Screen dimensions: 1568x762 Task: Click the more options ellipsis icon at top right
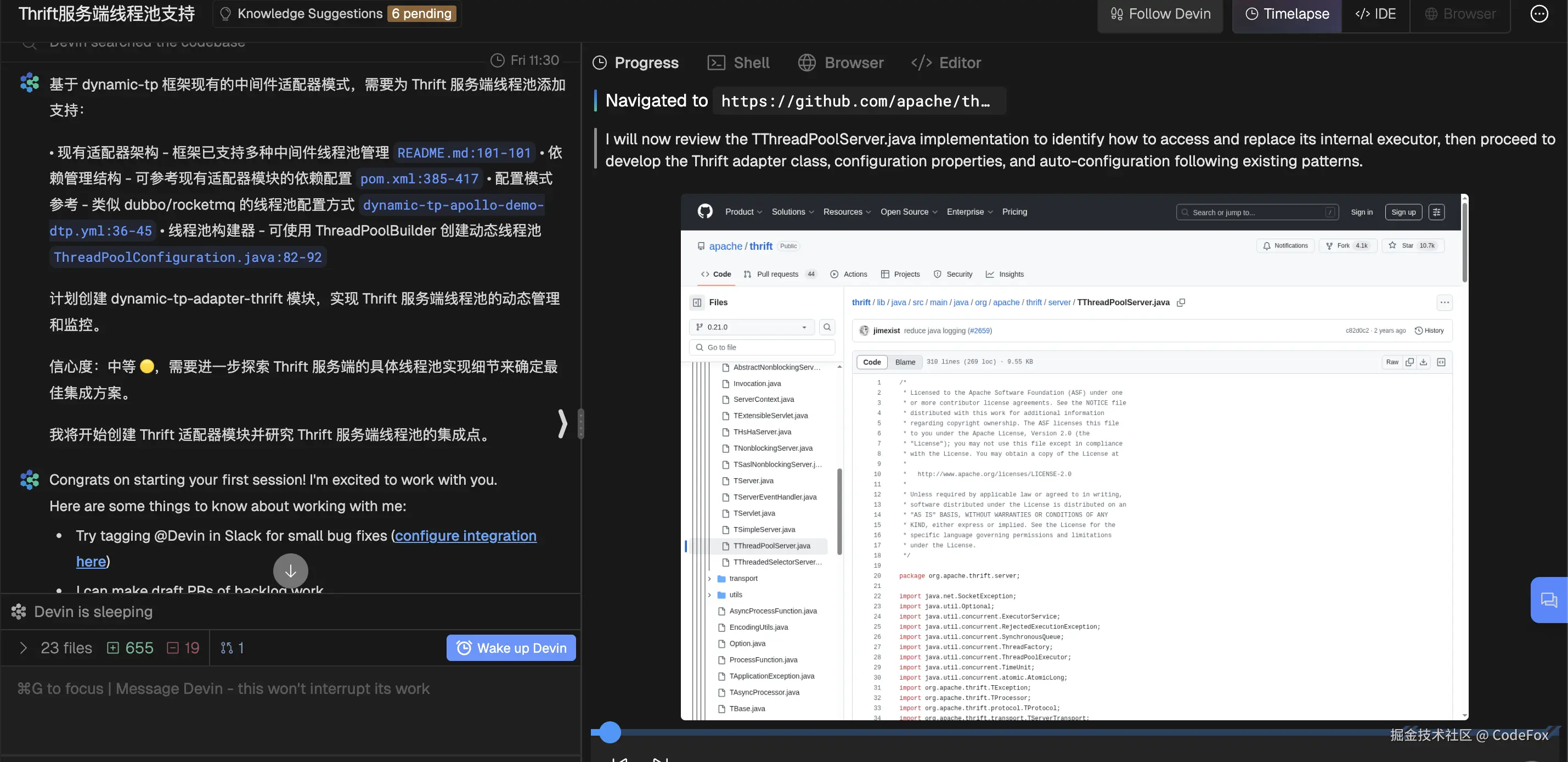click(x=1539, y=13)
